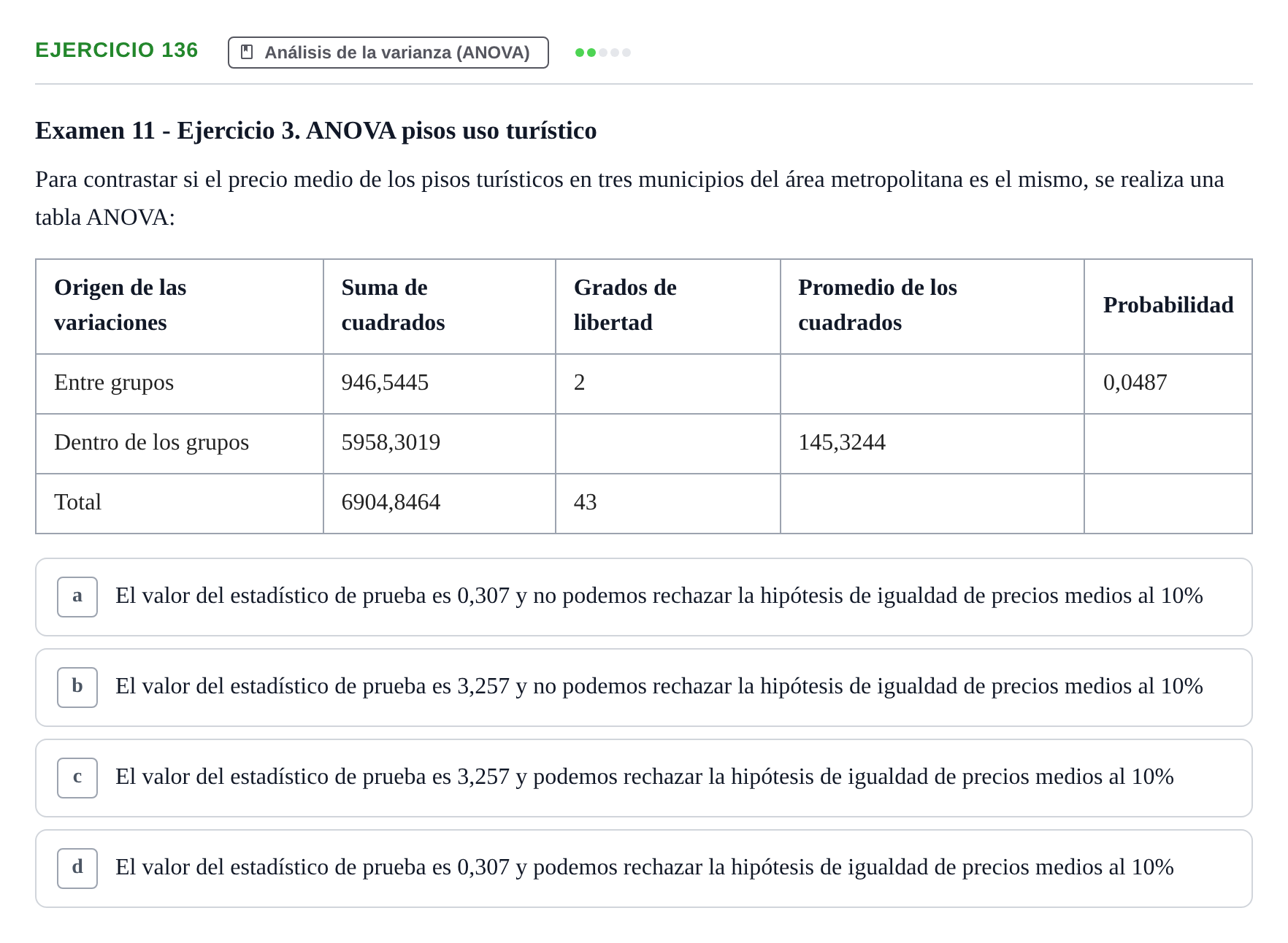Image resolution: width=1288 pixels, height=943 pixels.
Task: Choose answer text 0,307 y no podemos rechazar
Action: [x=659, y=596]
